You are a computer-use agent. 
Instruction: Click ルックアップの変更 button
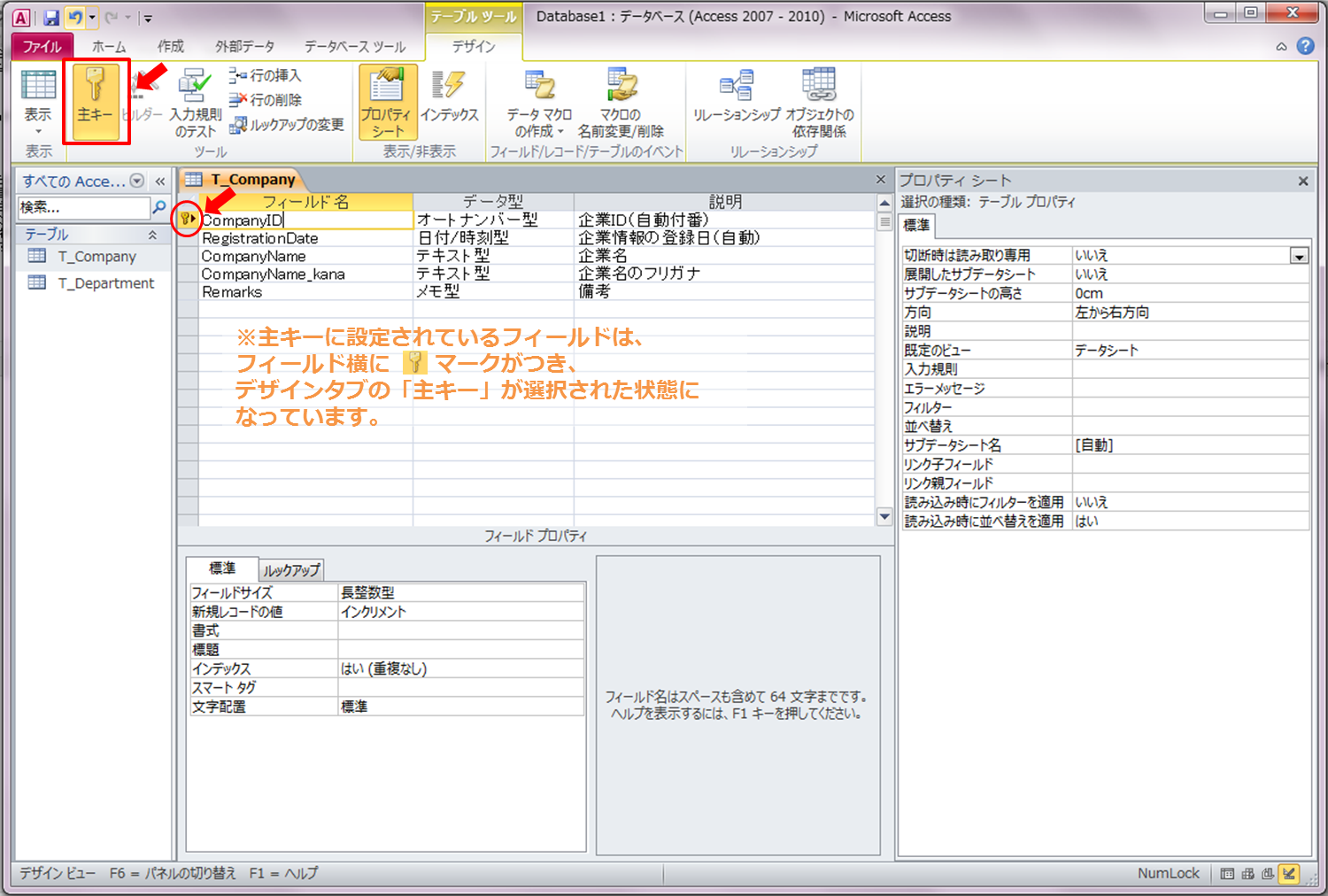tap(287, 125)
